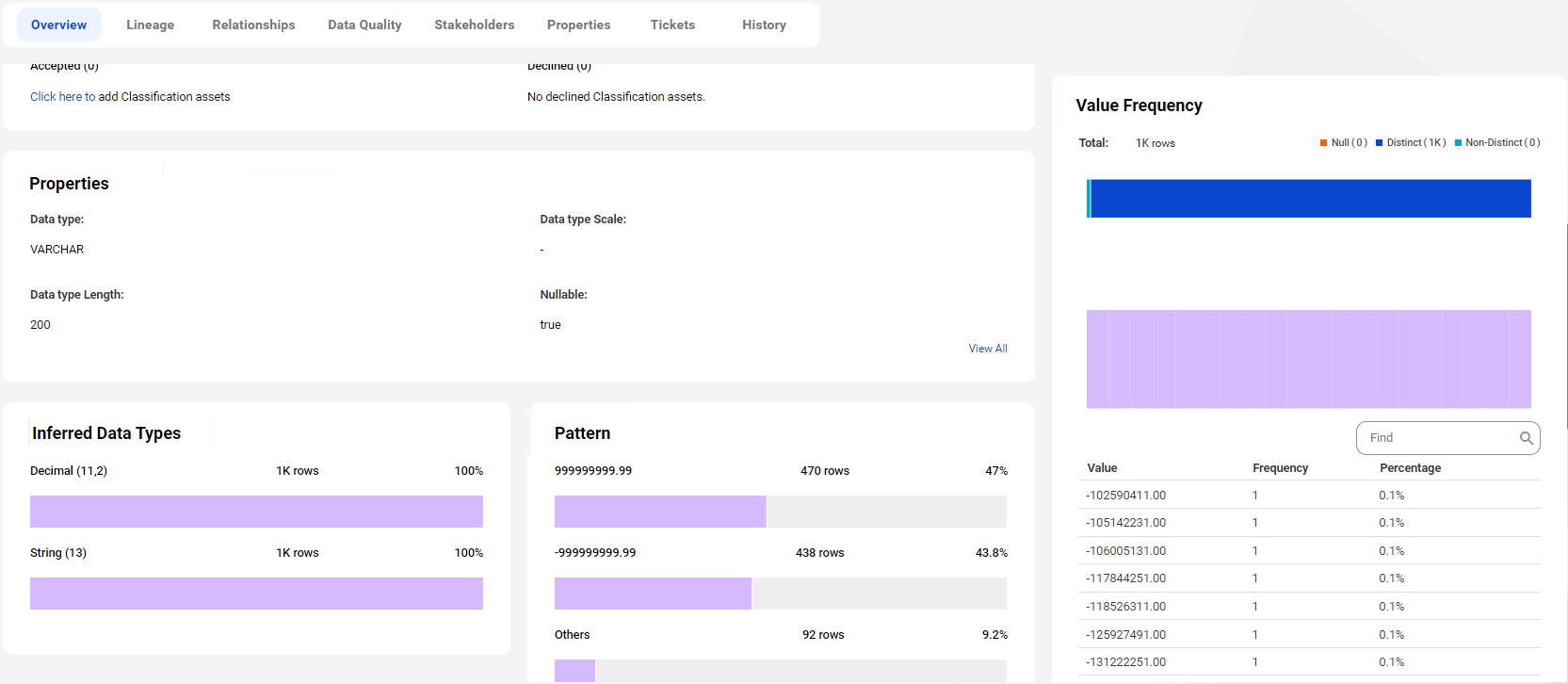The width and height of the screenshot is (1568, 684).
Task: Click the vertical scrollbar at right edge
Action: 1566,325
